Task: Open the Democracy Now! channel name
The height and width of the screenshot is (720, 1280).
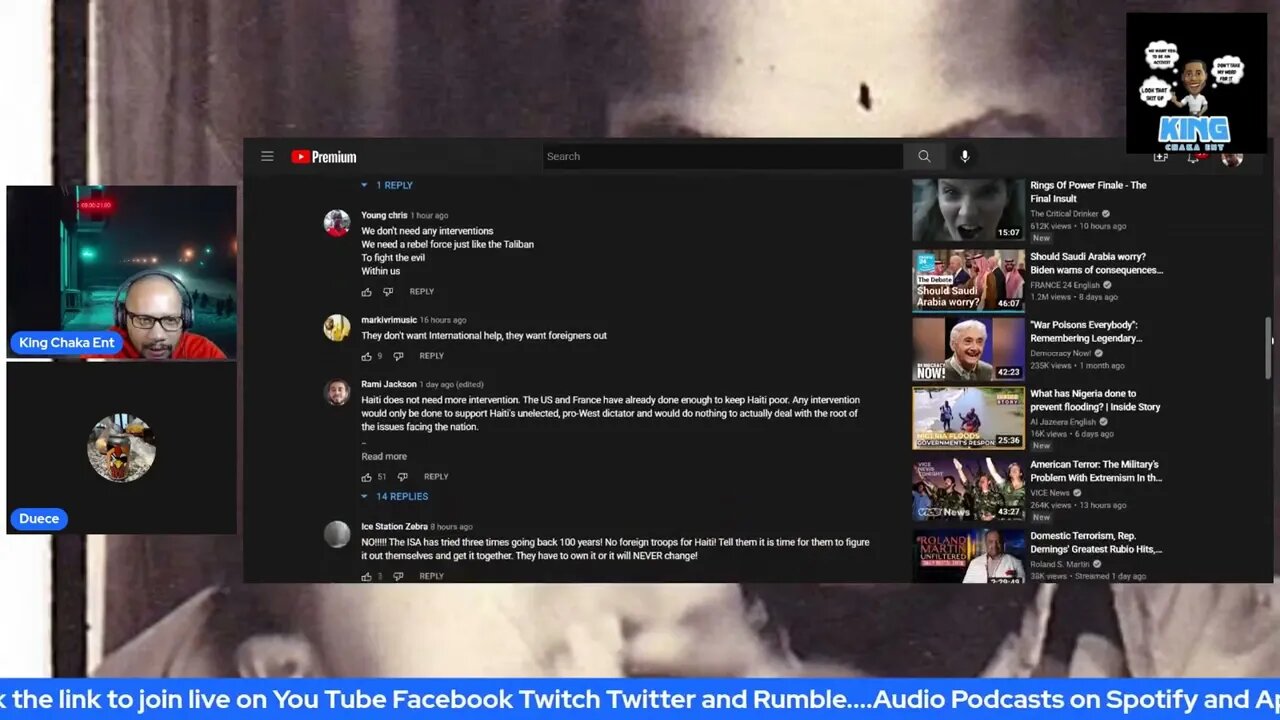Action: (x=1060, y=353)
